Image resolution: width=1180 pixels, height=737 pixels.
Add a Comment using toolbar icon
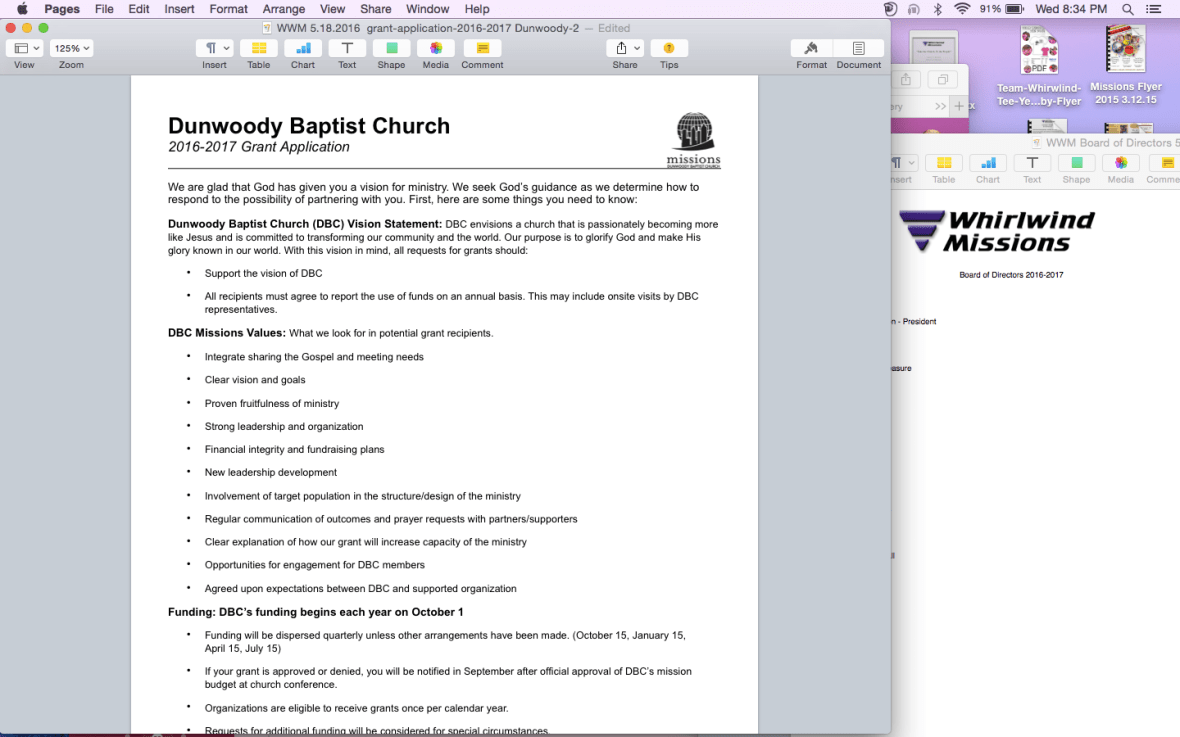coord(482,48)
